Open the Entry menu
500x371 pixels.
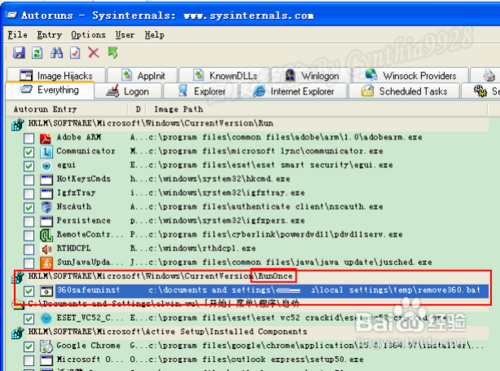(x=49, y=35)
